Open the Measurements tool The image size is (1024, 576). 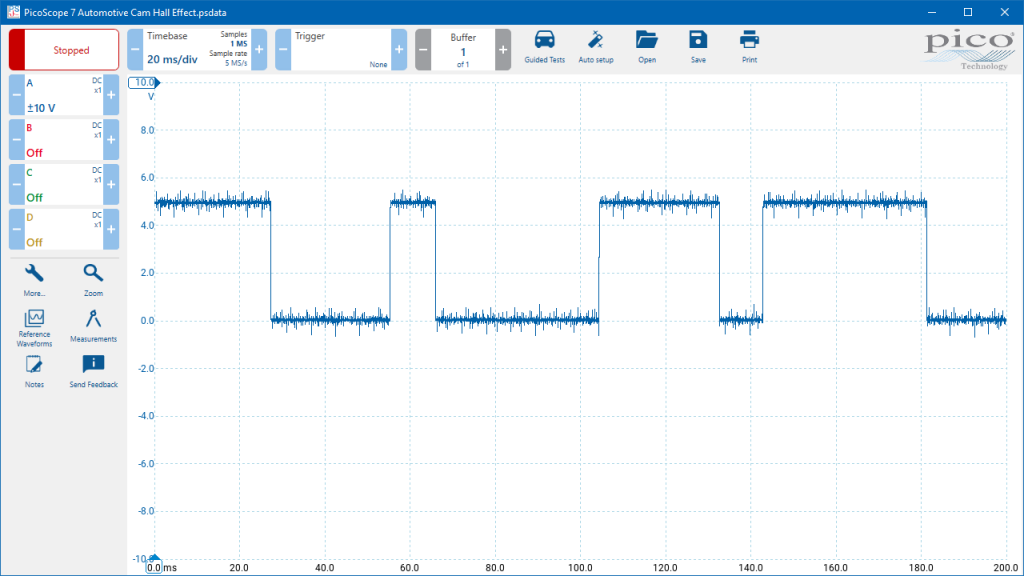pyautogui.click(x=93, y=326)
